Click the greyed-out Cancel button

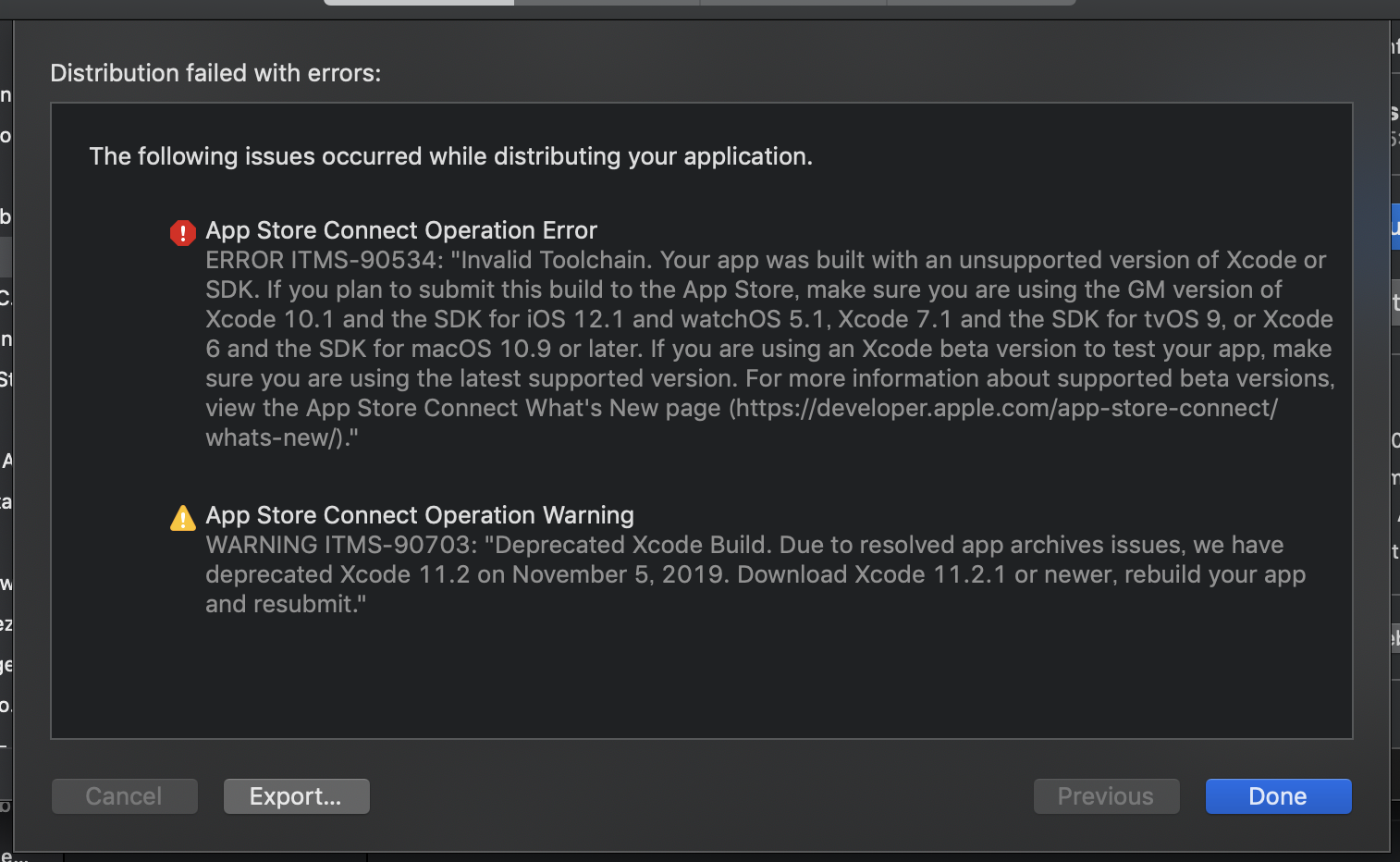[124, 796]
